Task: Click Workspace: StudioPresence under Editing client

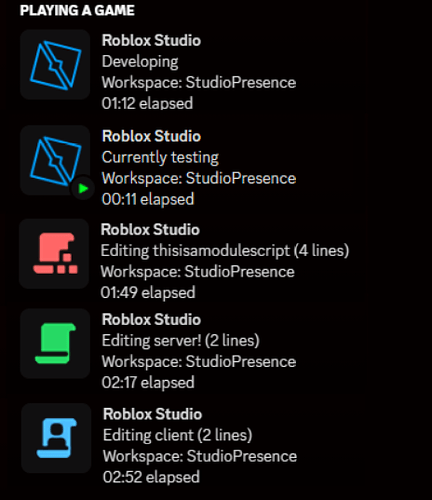Action: (200, 456)
